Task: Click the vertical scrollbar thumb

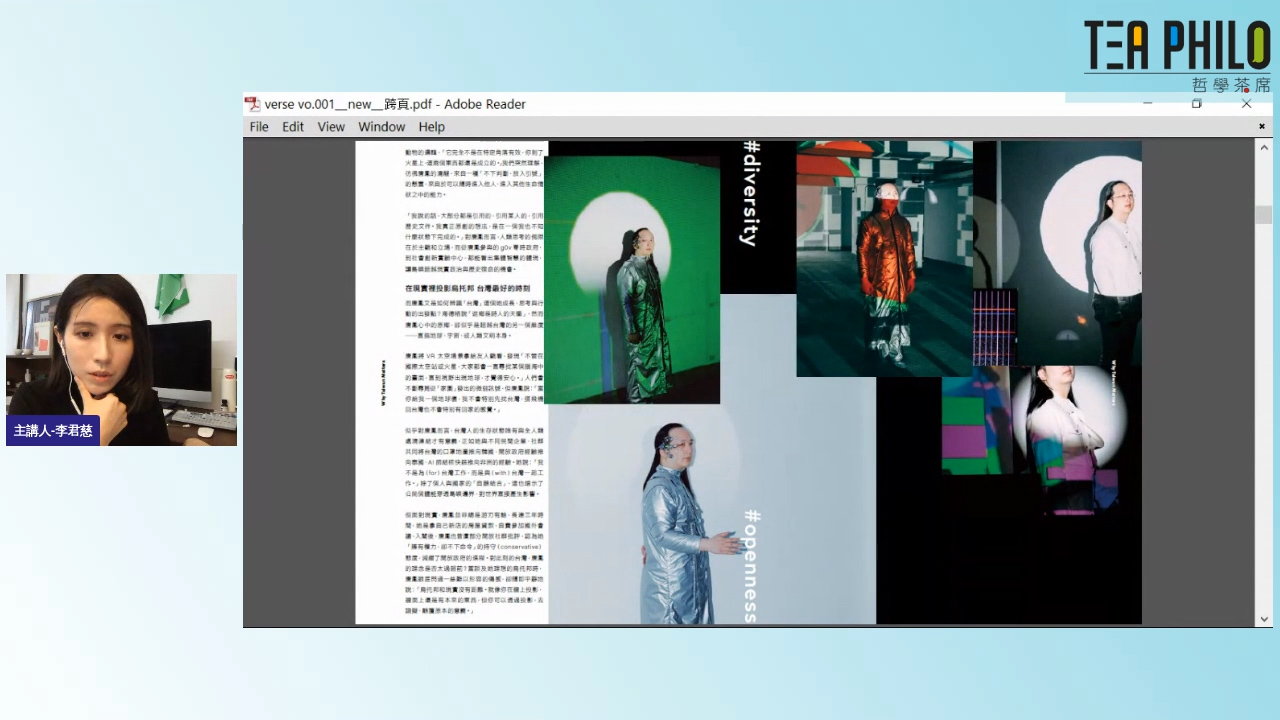Action: (x=1264, y=214)
